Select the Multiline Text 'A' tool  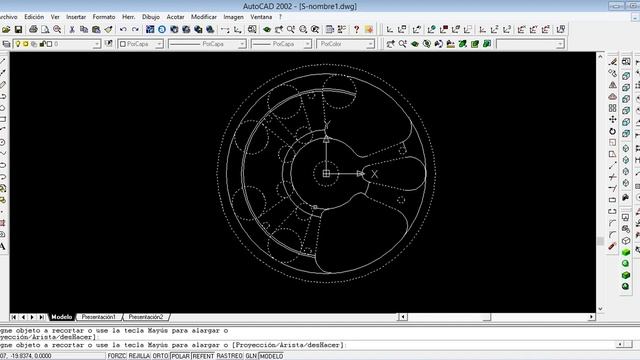point(3,247)
